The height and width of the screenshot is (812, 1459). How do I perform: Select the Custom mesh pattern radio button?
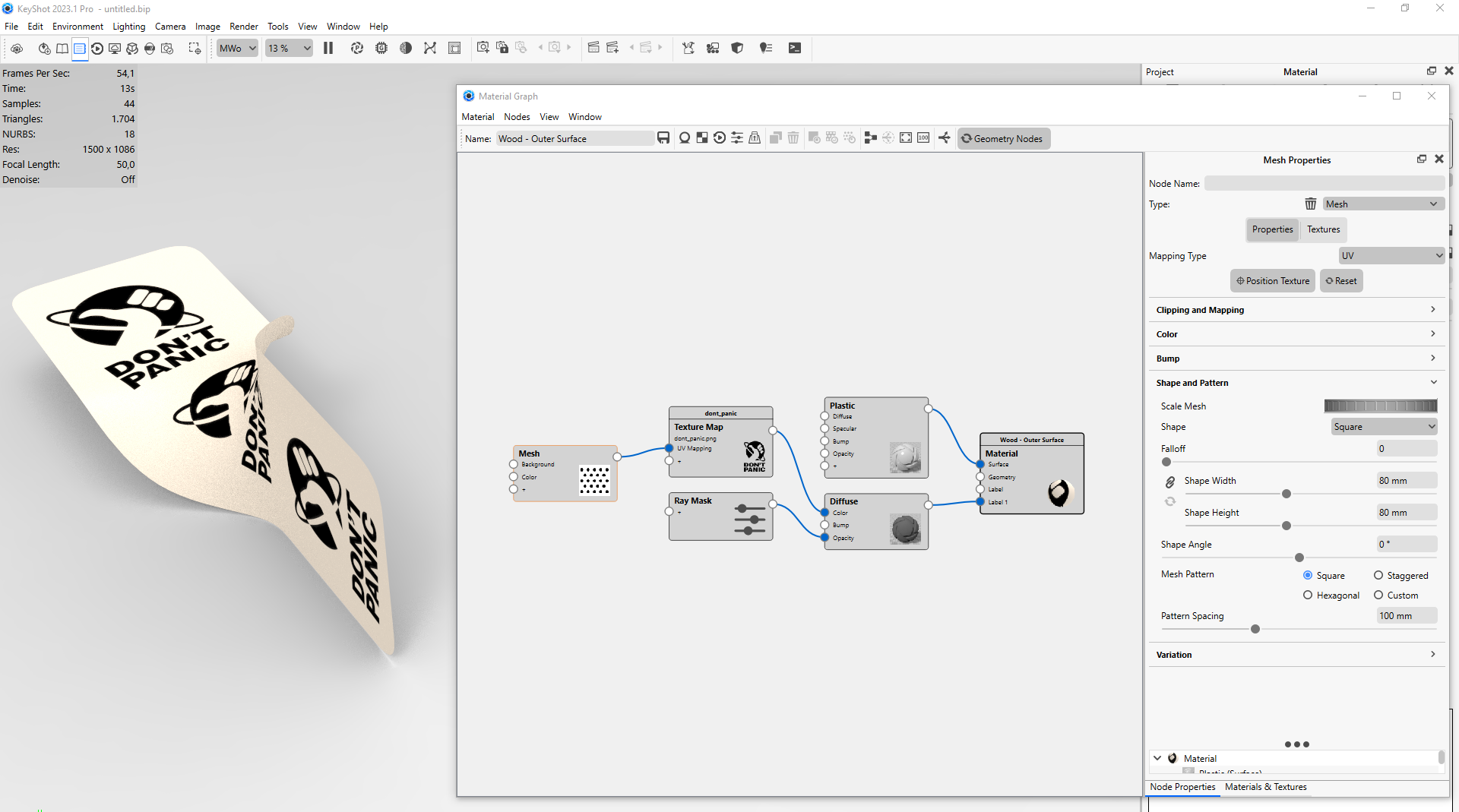tap(1378, 595)
